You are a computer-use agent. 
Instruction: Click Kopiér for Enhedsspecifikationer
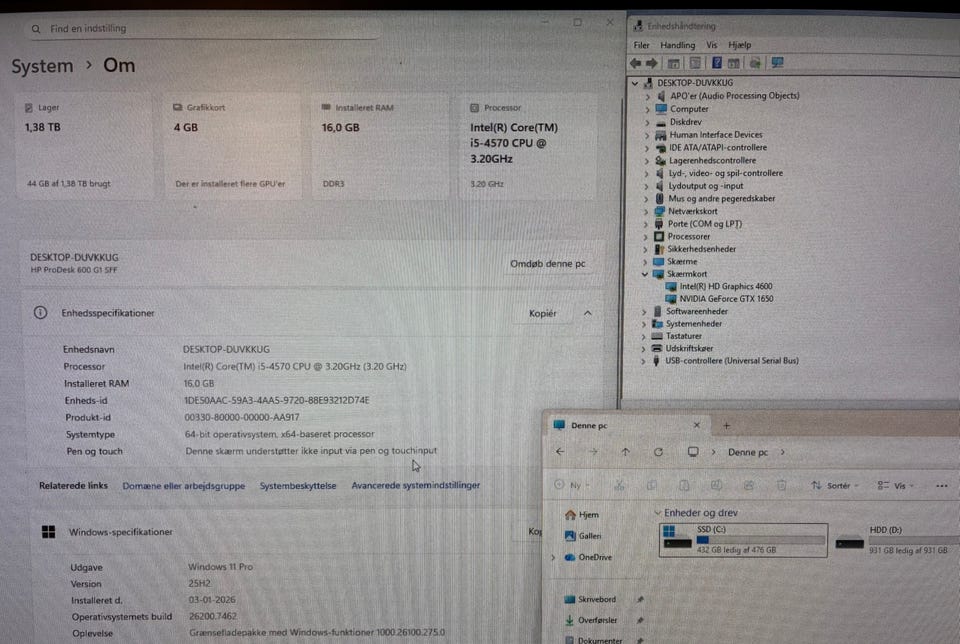(542, 313)
